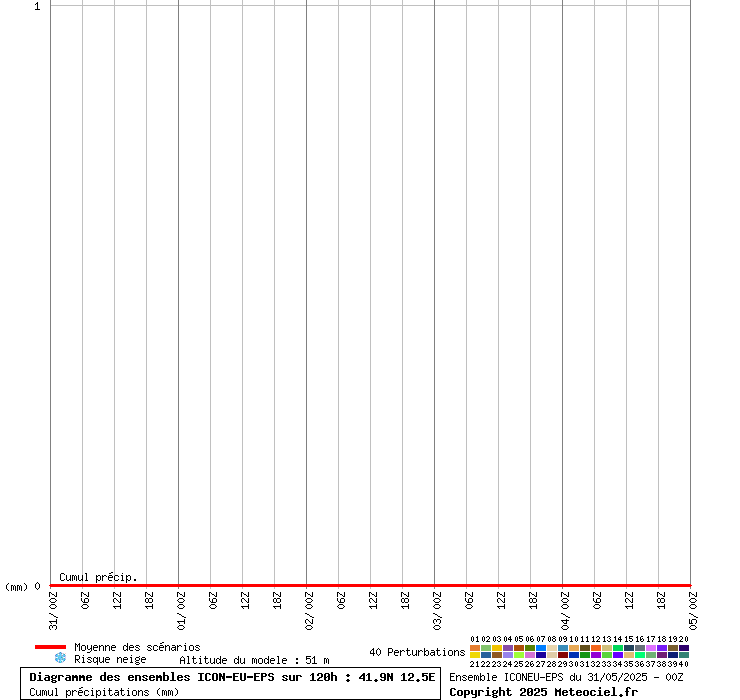Click the 01/00Z time axis label
This screenshot has width=740, height=700.
pyautogui.click(x=181, y=611)
